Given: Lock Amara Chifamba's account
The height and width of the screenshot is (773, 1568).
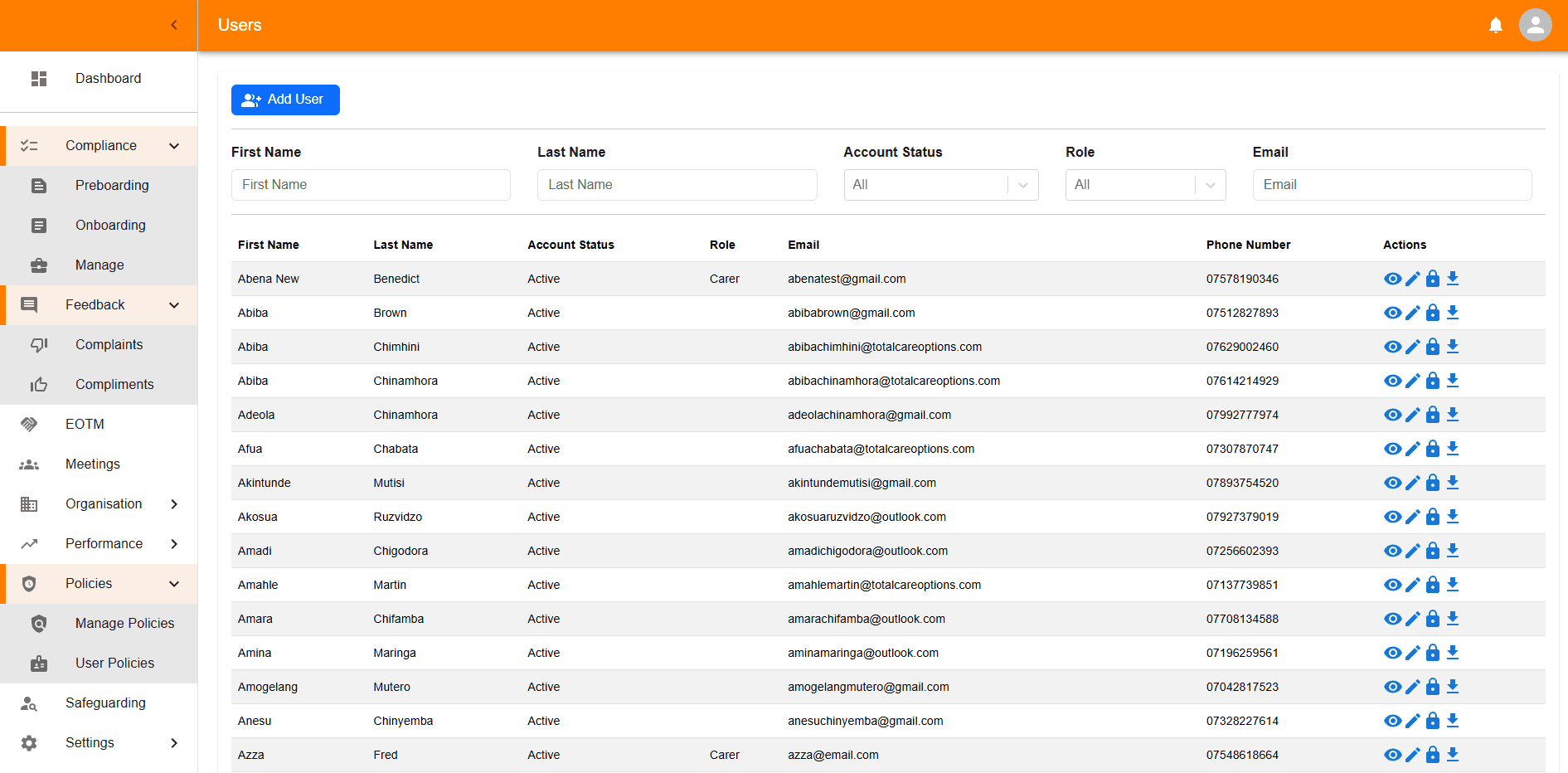Looking at the screenshot, I should [1433, 619].
